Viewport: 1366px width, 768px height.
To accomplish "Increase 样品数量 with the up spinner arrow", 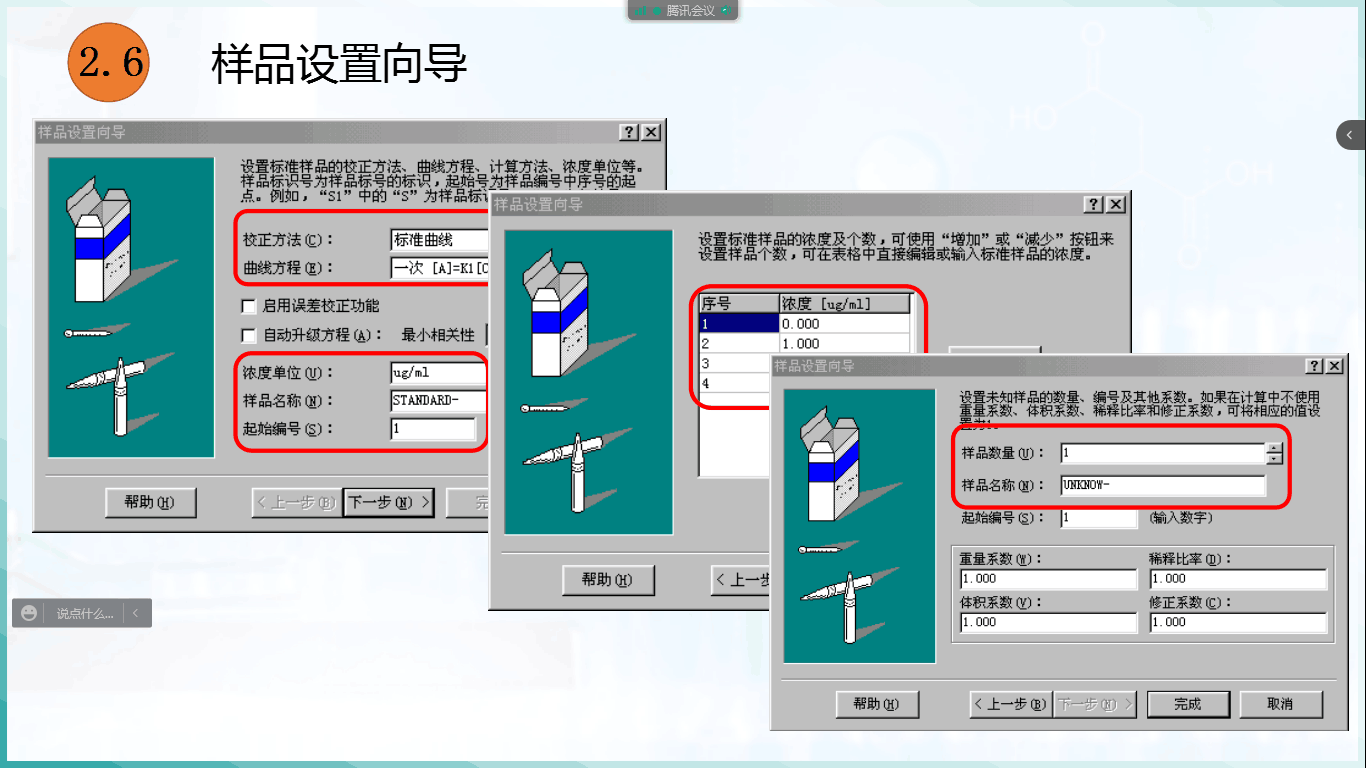I will (1274, 448).
